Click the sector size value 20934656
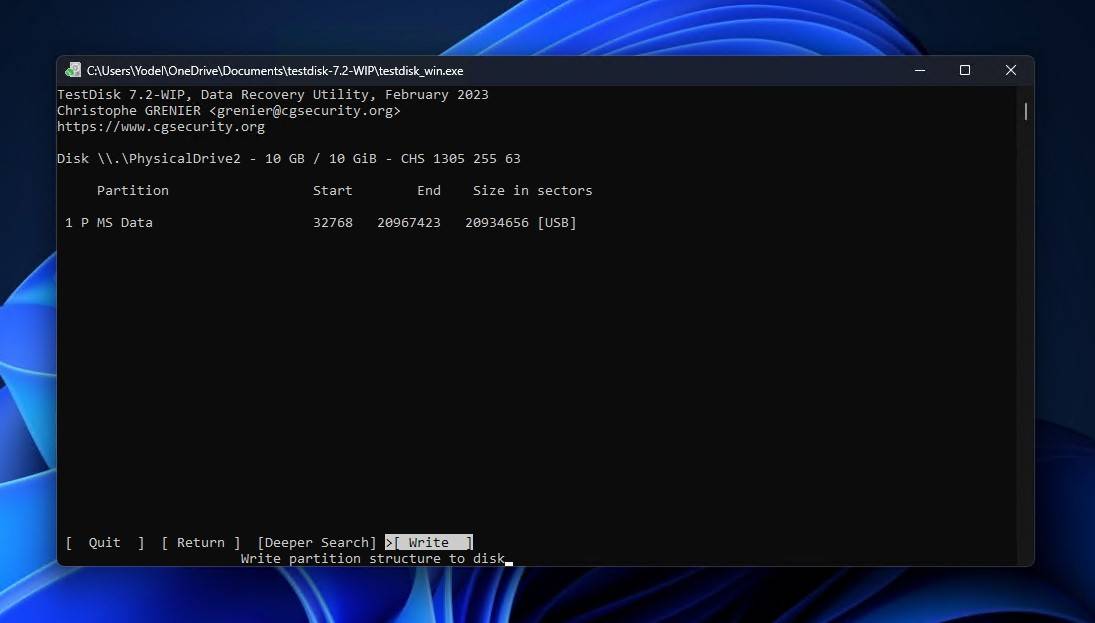The image size is (1095, 623). point(497,223)
